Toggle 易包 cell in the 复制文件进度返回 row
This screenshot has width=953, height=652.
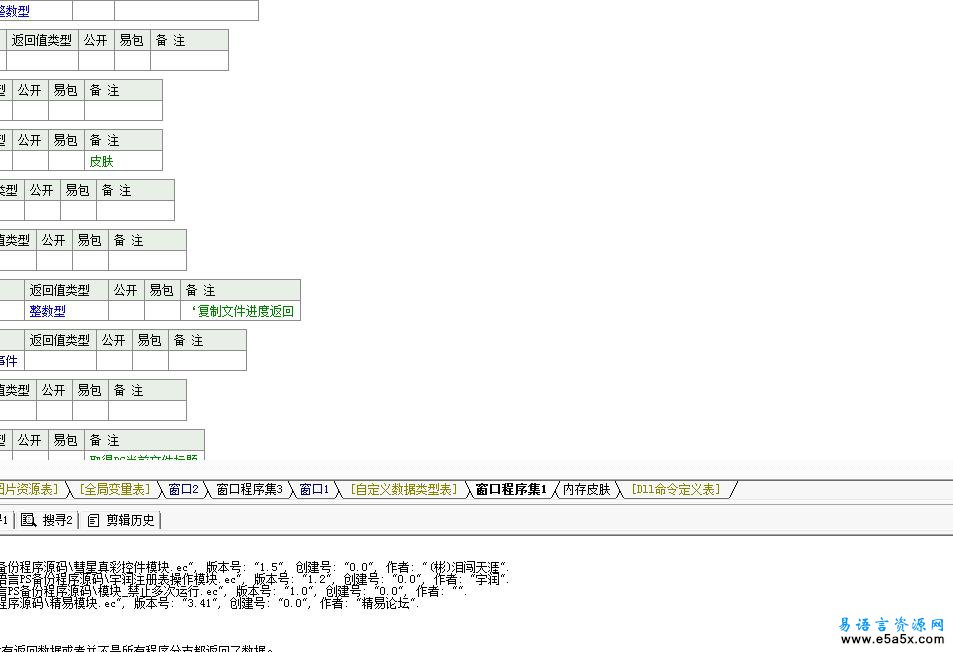tap(162, 311)
